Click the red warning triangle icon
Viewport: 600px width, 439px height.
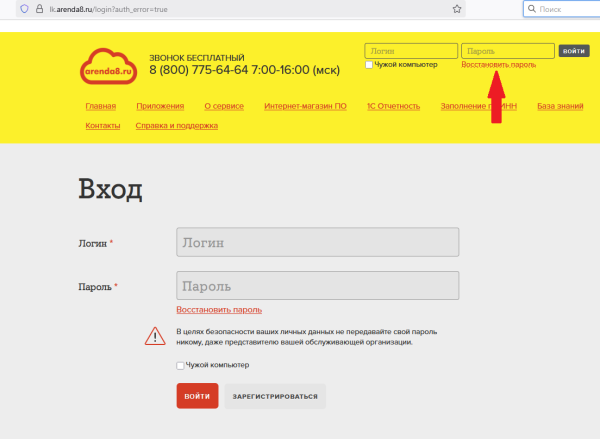[154, 336]
